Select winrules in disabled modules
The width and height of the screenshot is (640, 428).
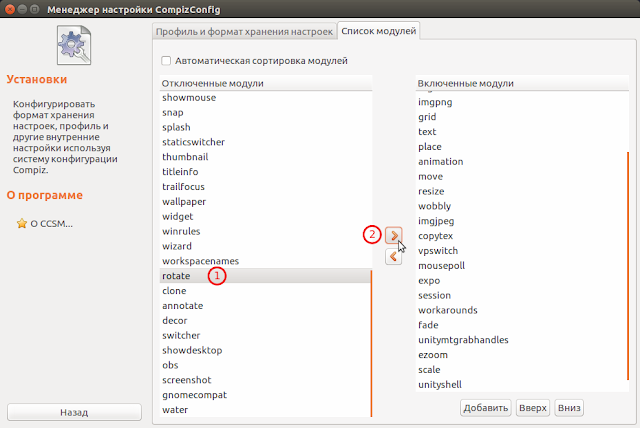(x=265, y=231)
